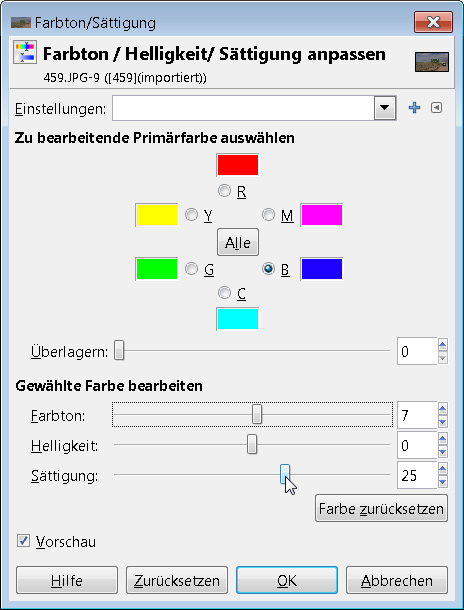Decrease Helligkeit value with down arrow

coord(443,452)
